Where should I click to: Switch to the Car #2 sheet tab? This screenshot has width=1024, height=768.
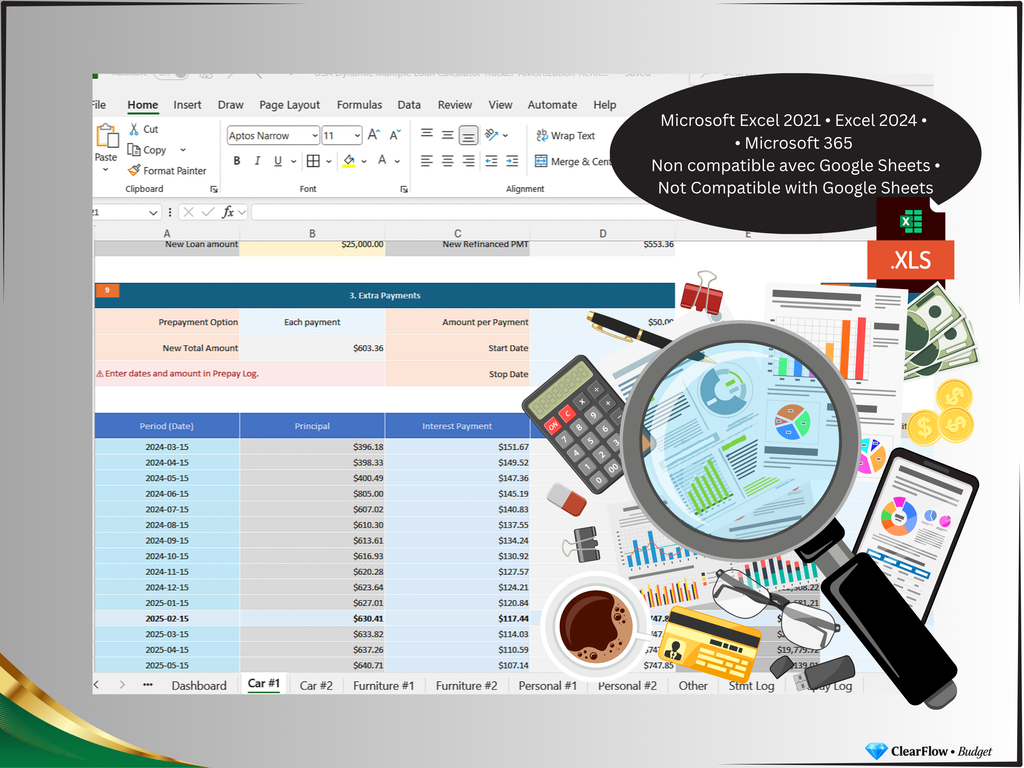(316, 685)
